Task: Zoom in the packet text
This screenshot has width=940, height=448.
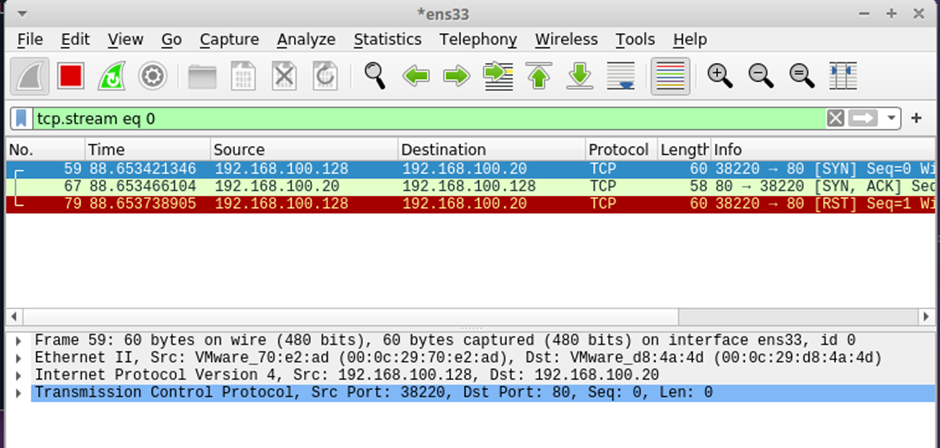Action: click(x=720, y=76)
